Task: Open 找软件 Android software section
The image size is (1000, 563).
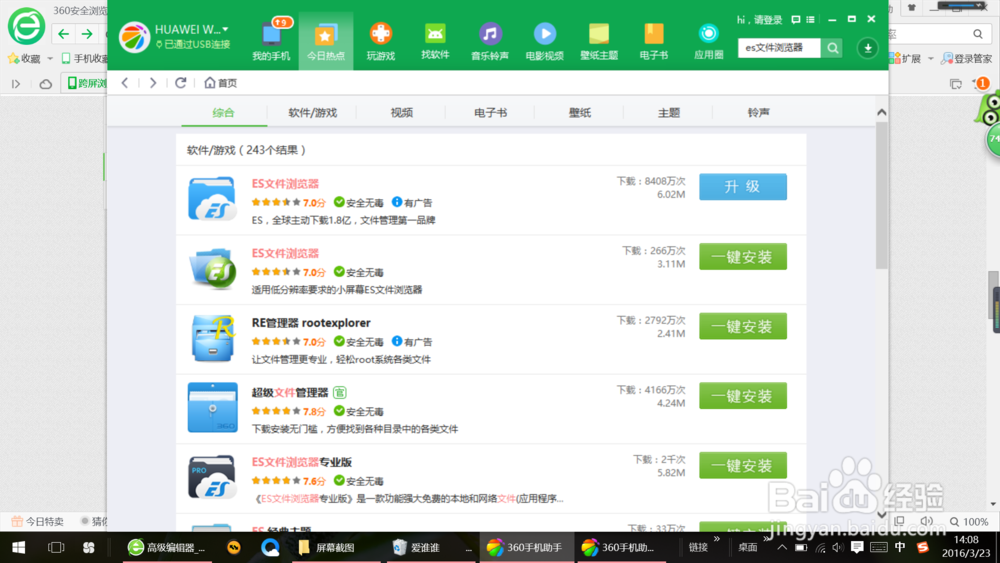Action: pyautogui.click(x=435, y=40)
